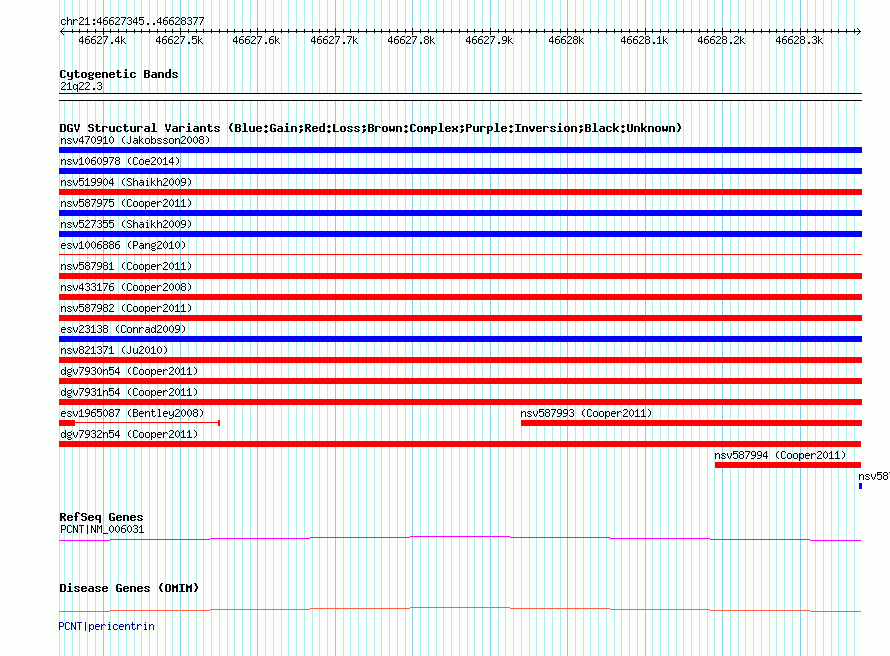The height and width of the screenshot is (656, 890).
Task: Click the 46627.8k ruler position
Action: click(x=412, y=40)
